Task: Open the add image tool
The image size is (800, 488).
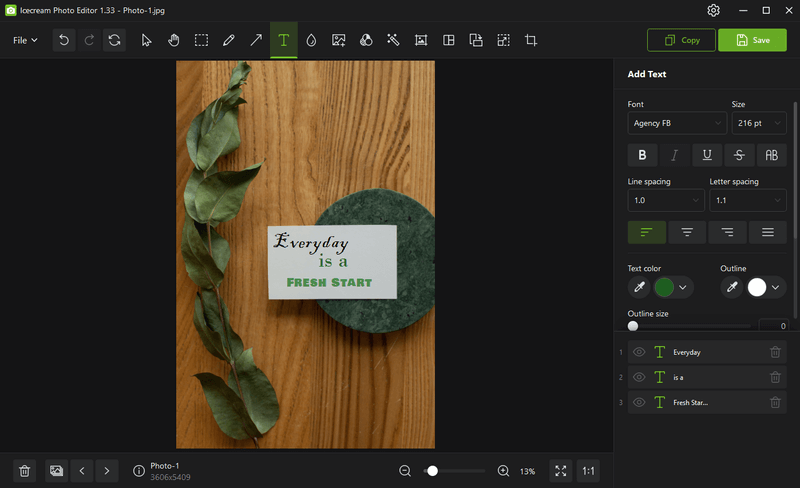Action: click(338, 40)
